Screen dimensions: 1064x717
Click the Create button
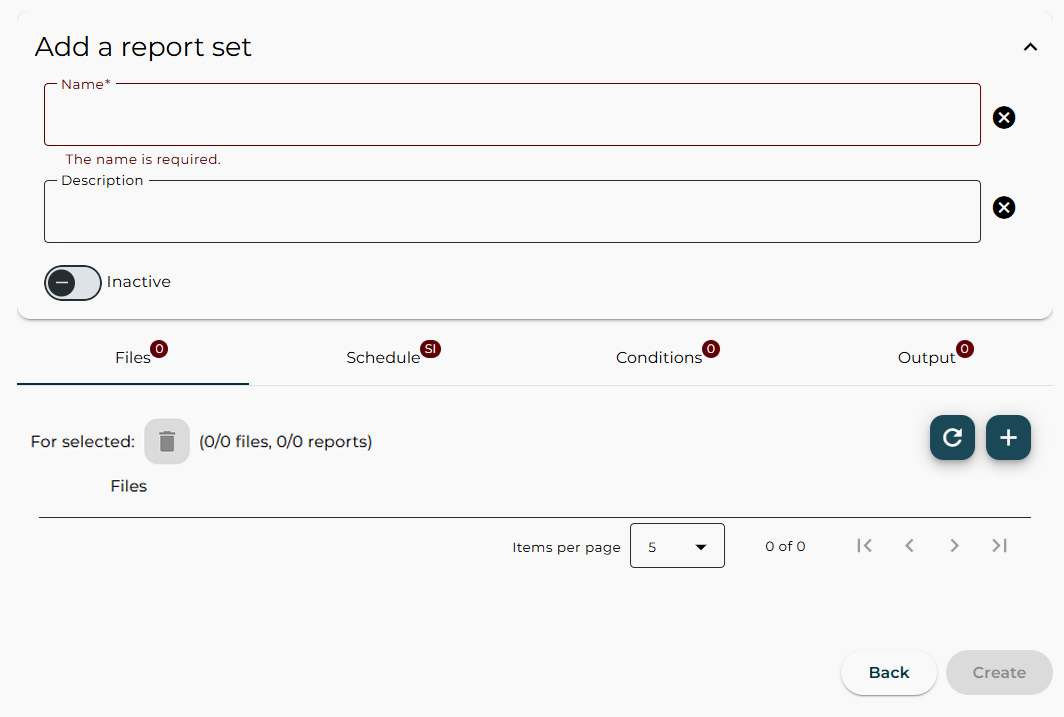tap(998, 672)
